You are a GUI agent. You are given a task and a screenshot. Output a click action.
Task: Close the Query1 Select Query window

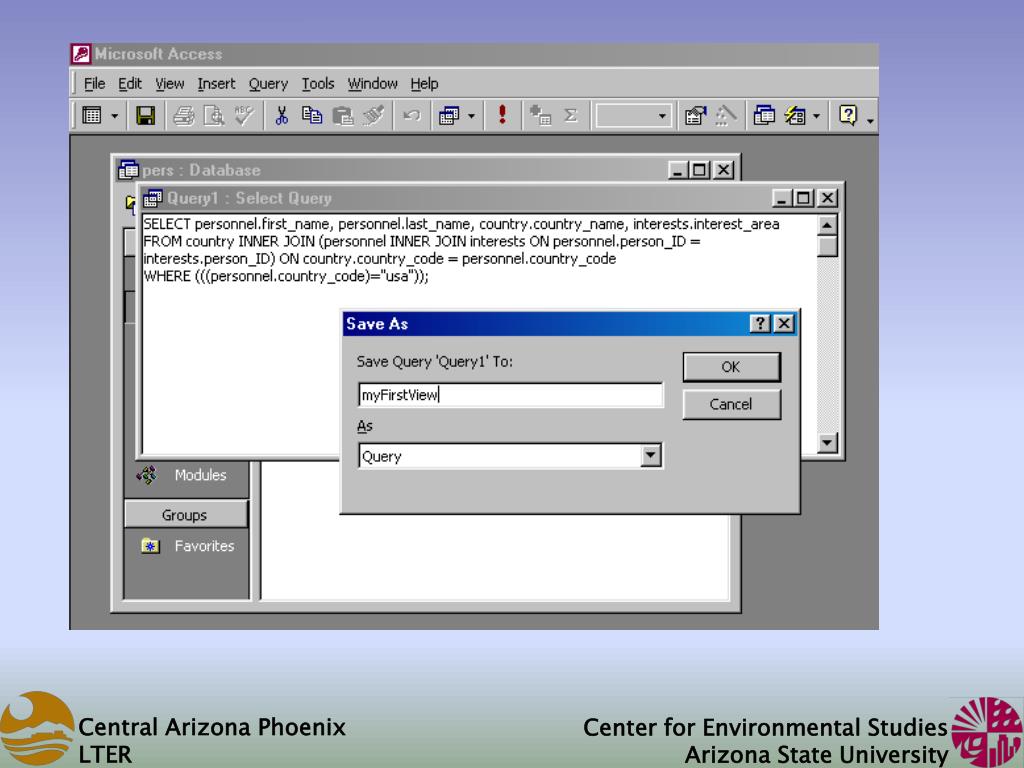[827, 198]
